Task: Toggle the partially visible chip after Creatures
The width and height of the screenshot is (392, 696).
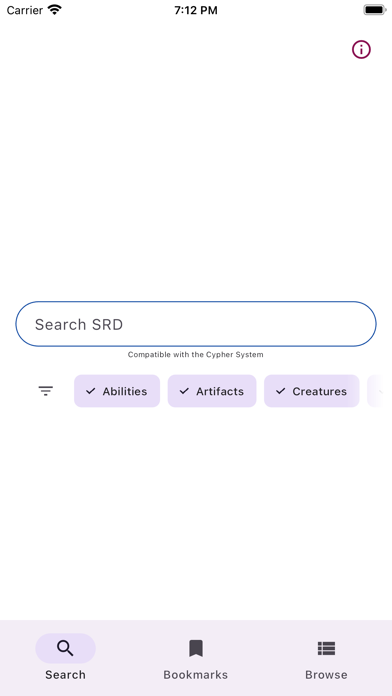Action: 376,391
